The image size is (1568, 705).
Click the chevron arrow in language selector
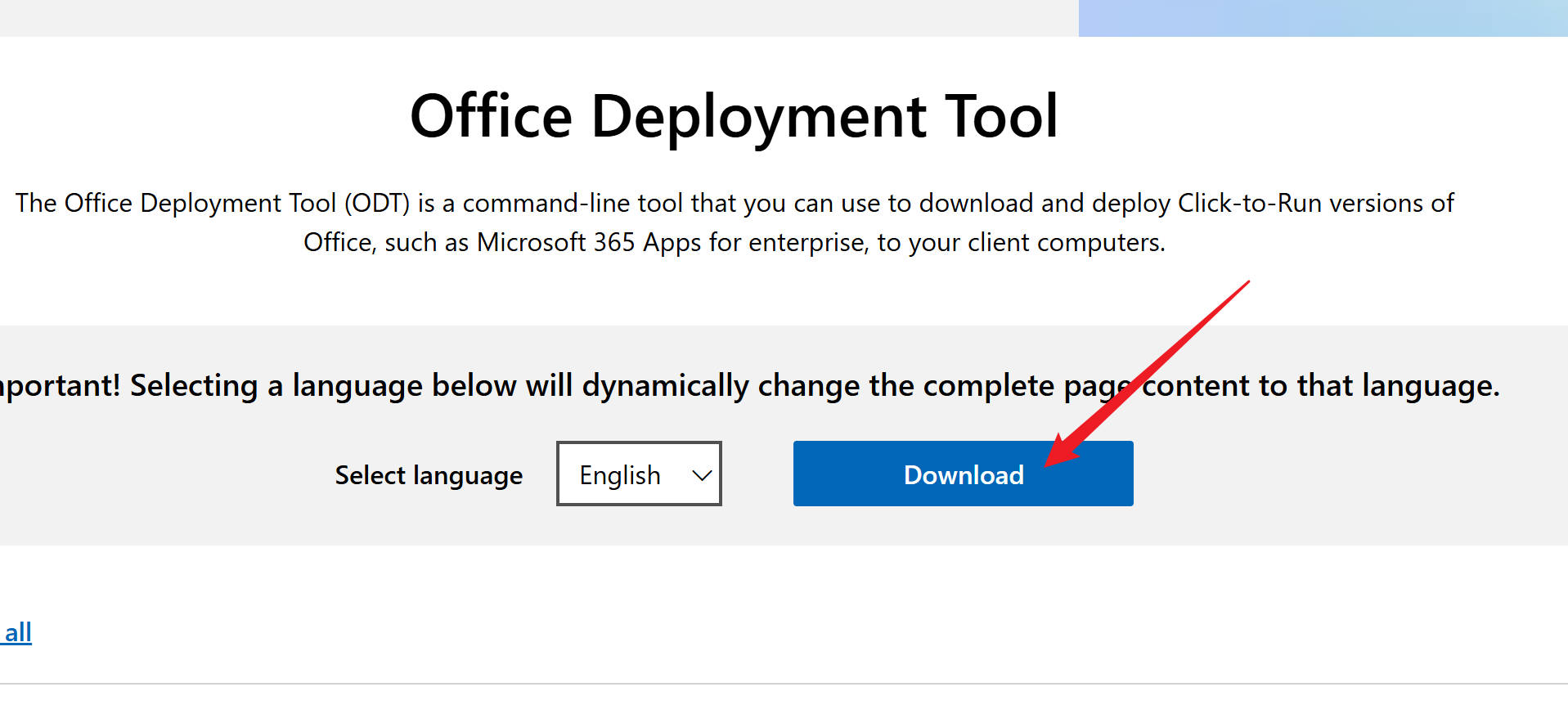pyautogui.click(x=701, y=475)
